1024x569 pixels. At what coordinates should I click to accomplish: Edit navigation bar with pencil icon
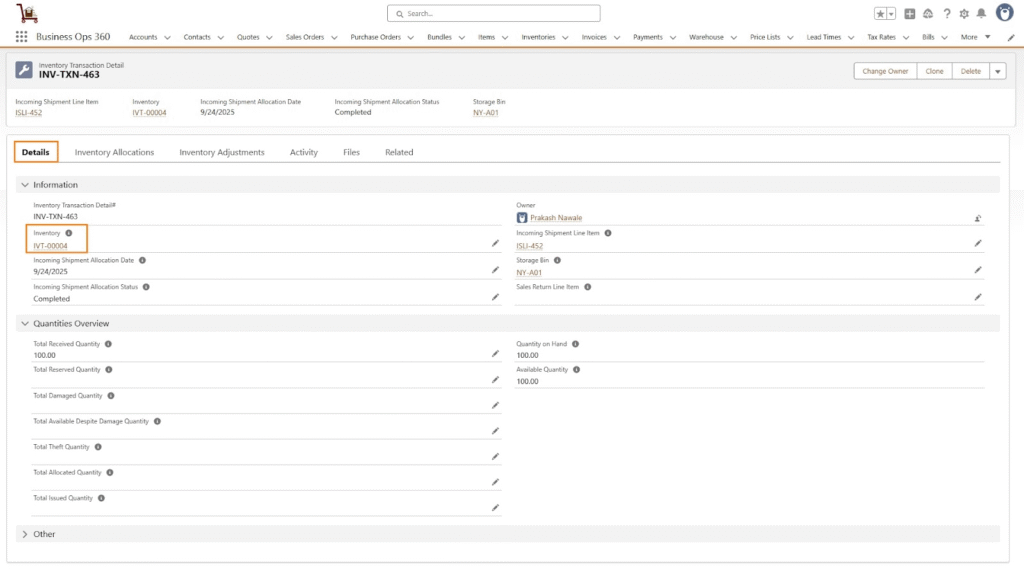coord(1011,37)
